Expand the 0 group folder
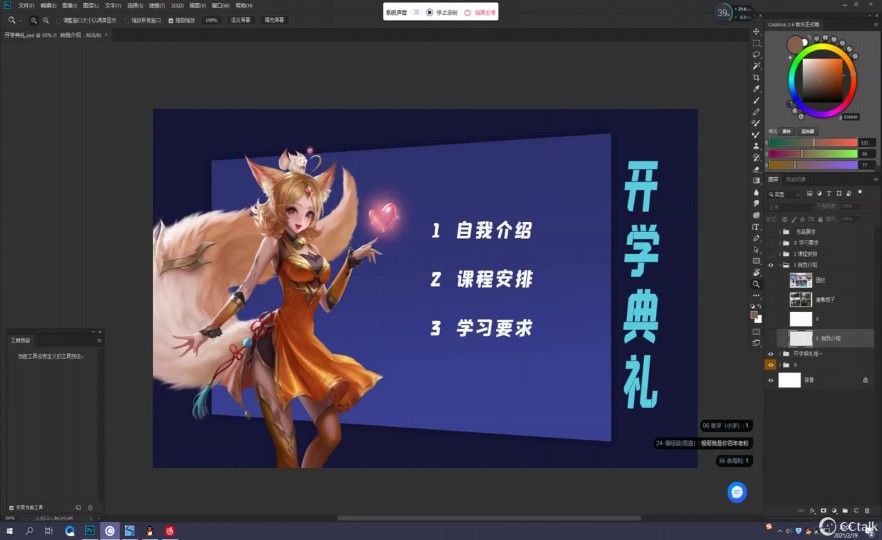The width and height of the screenshot is (882, 540). tap(780, 365)
